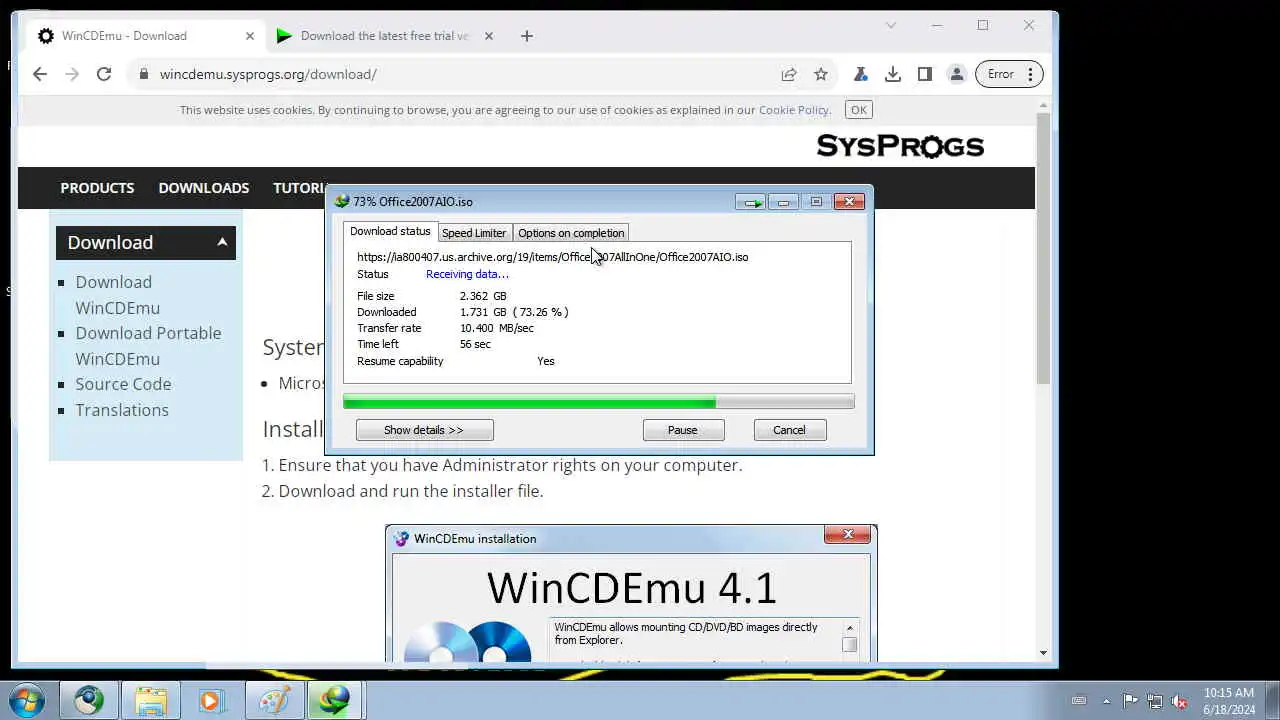Open the Cookie Policy link
The image size is (1280, 720).
(793, 110)
